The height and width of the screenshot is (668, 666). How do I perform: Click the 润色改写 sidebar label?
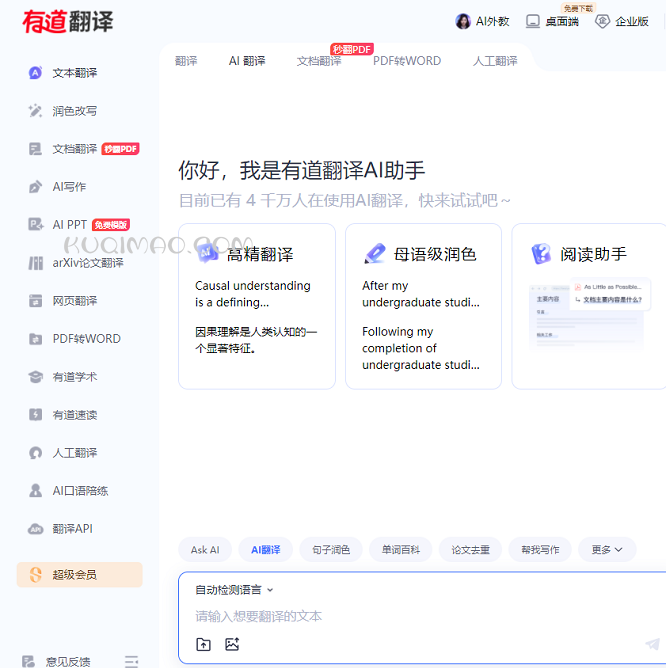click(75, 111)
